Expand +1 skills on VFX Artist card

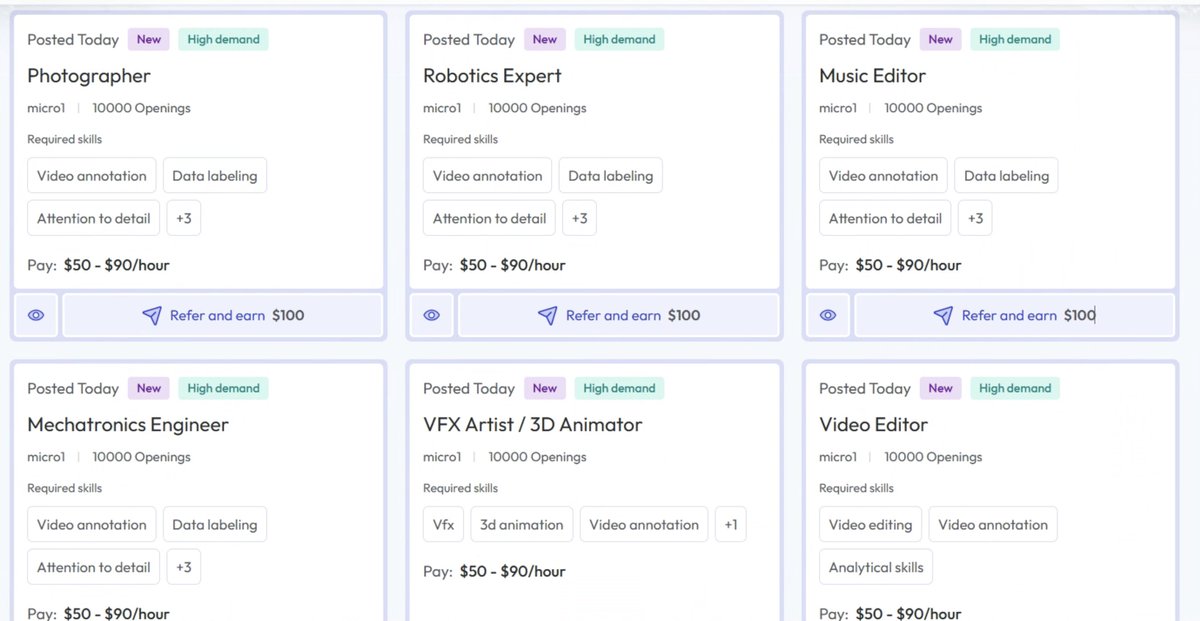731,524
